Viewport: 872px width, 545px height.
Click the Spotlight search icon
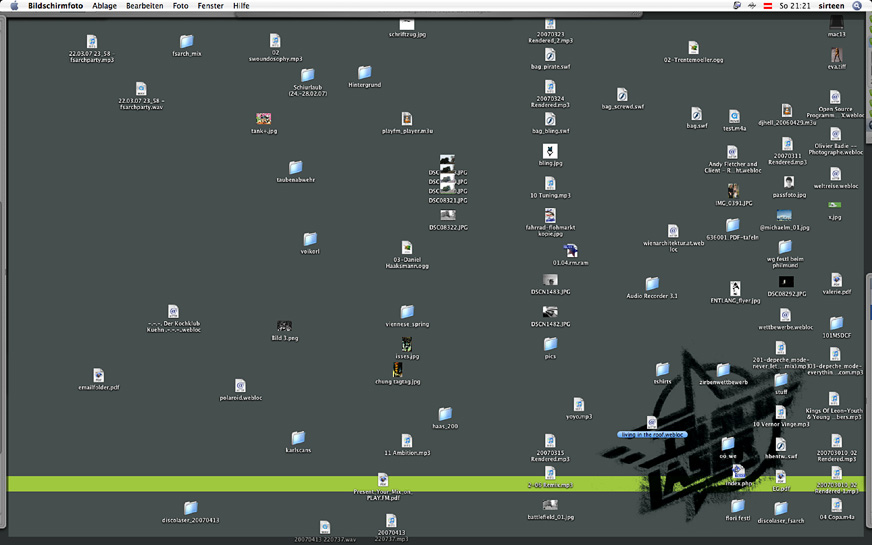pos(857,6)
